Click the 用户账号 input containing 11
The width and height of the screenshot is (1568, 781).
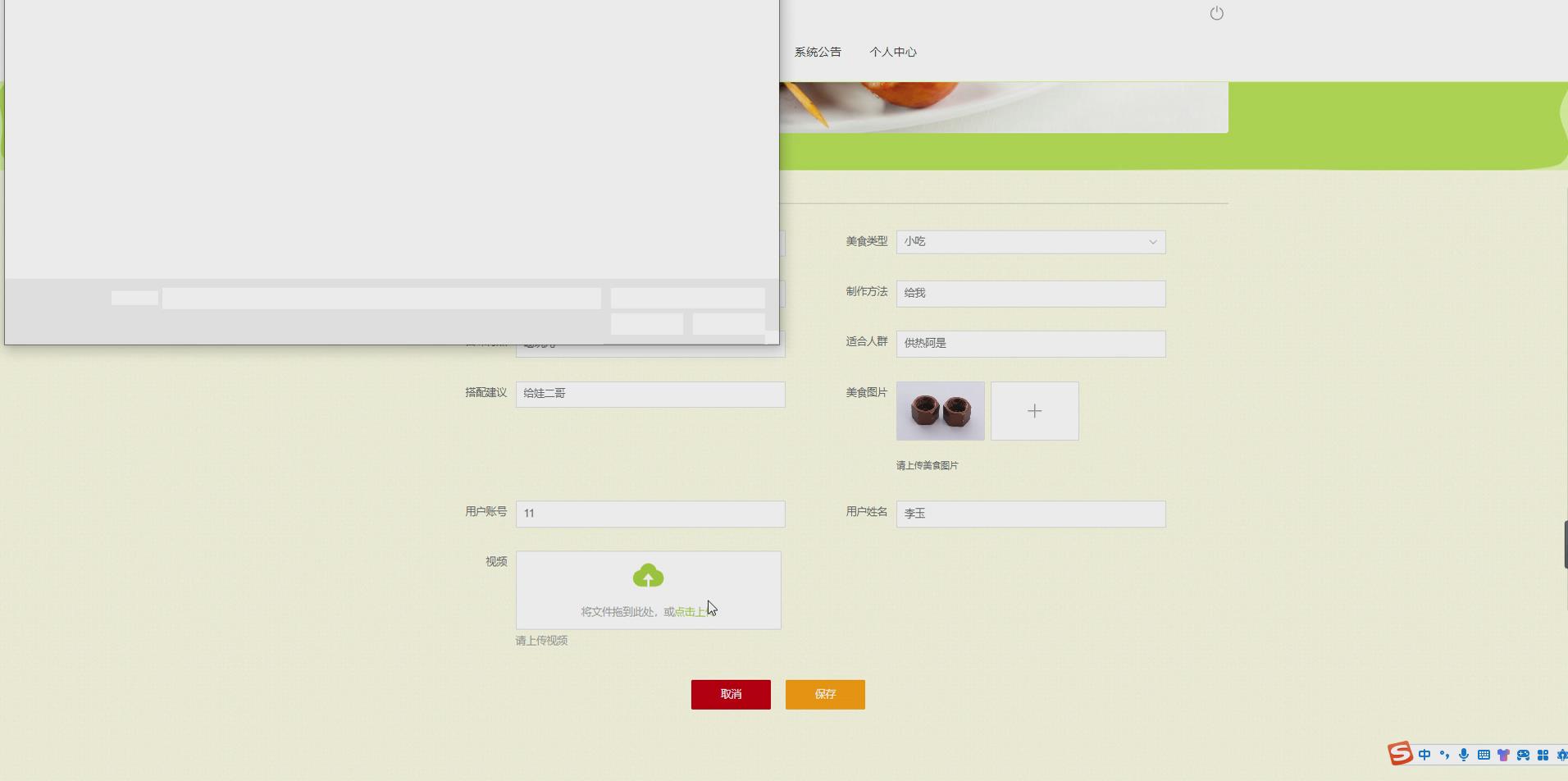[x=649, y=514]
